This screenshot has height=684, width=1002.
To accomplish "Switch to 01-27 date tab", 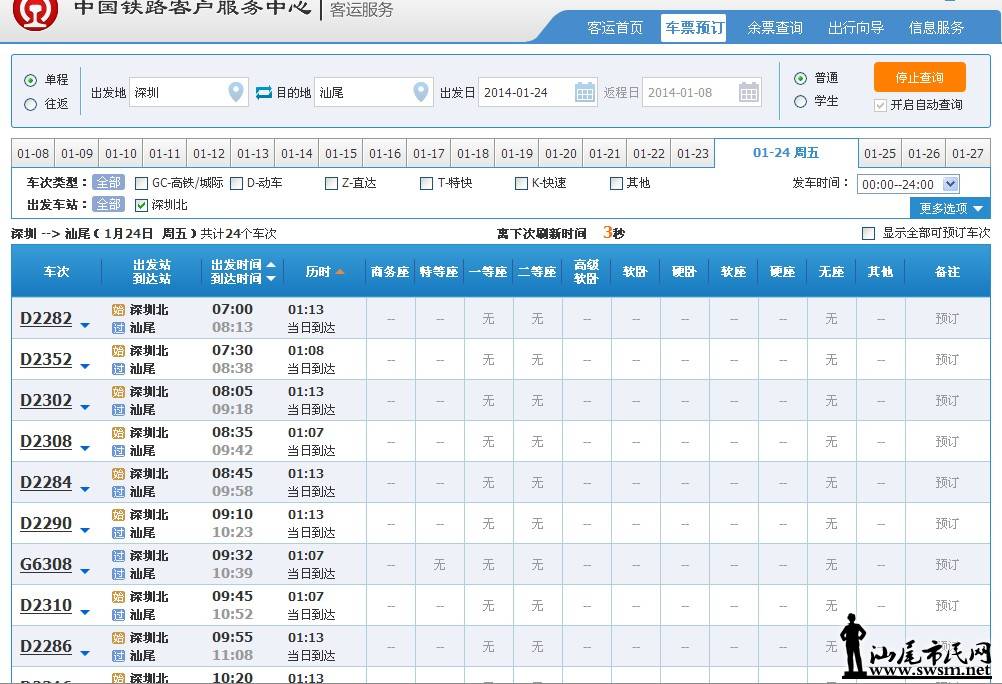I will click(x=967, y=153).
